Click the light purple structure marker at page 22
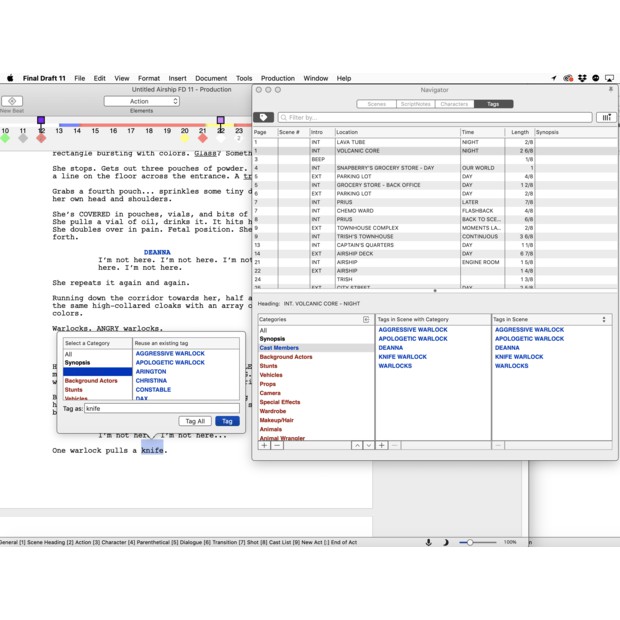This screenshot has height=620, width=620. (x=221, y=120)
